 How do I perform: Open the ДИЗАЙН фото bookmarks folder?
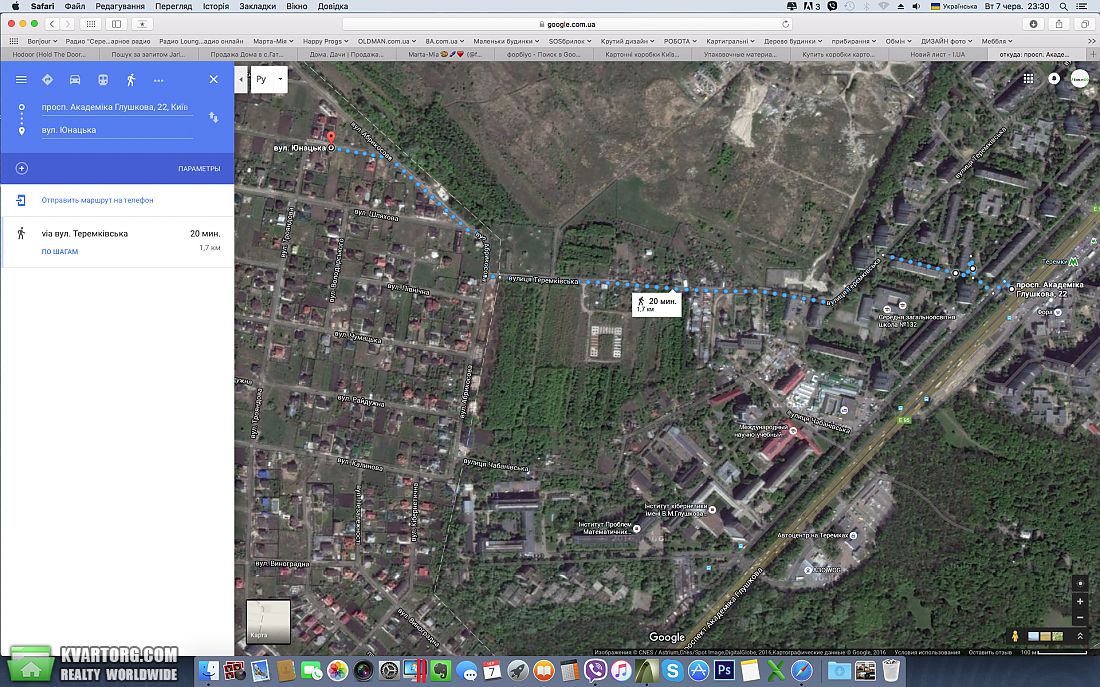click(x=947, y=41)
